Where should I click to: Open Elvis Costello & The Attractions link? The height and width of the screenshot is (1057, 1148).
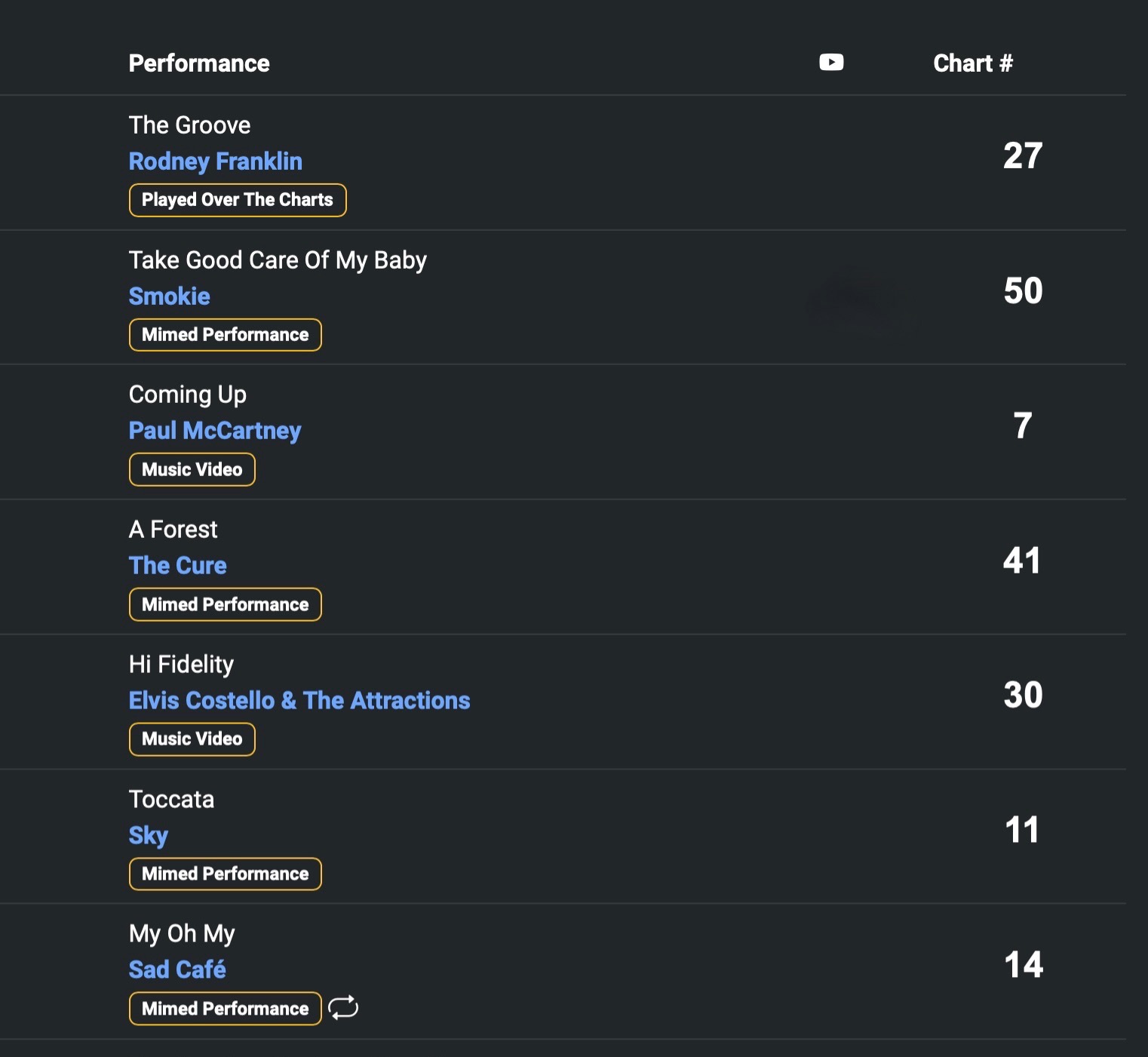(299, 701)
